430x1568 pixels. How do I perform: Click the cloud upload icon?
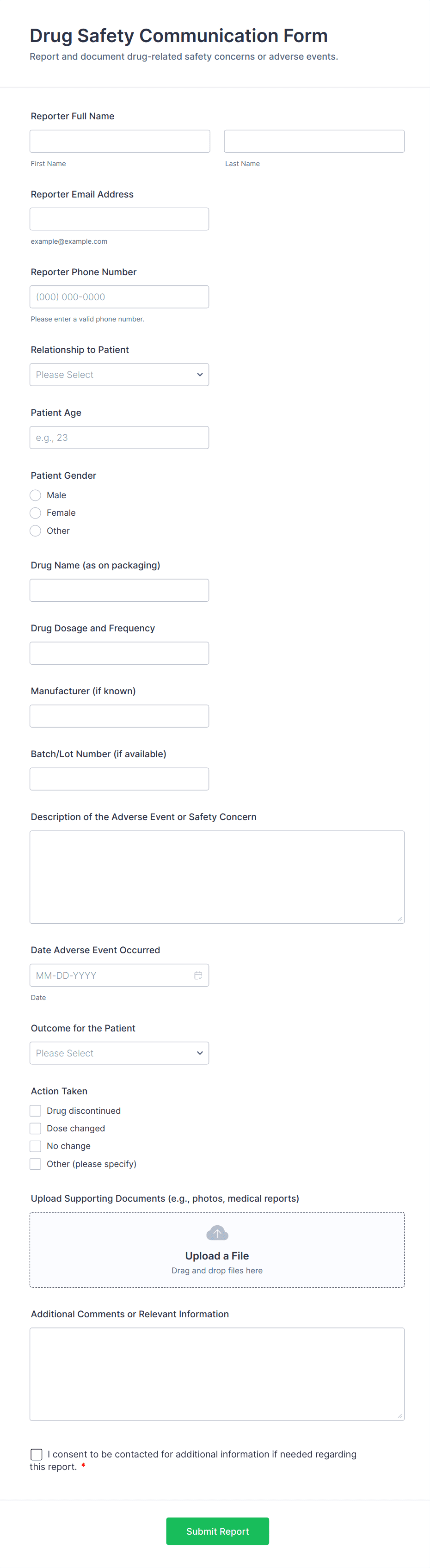pos(217,1233)
